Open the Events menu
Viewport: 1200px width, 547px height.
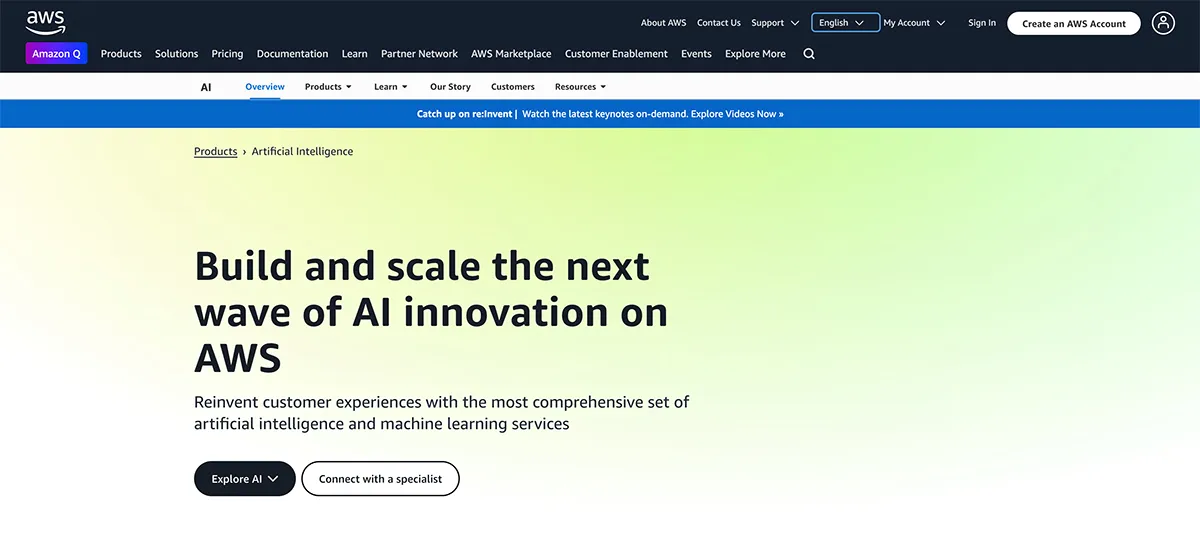696,54
